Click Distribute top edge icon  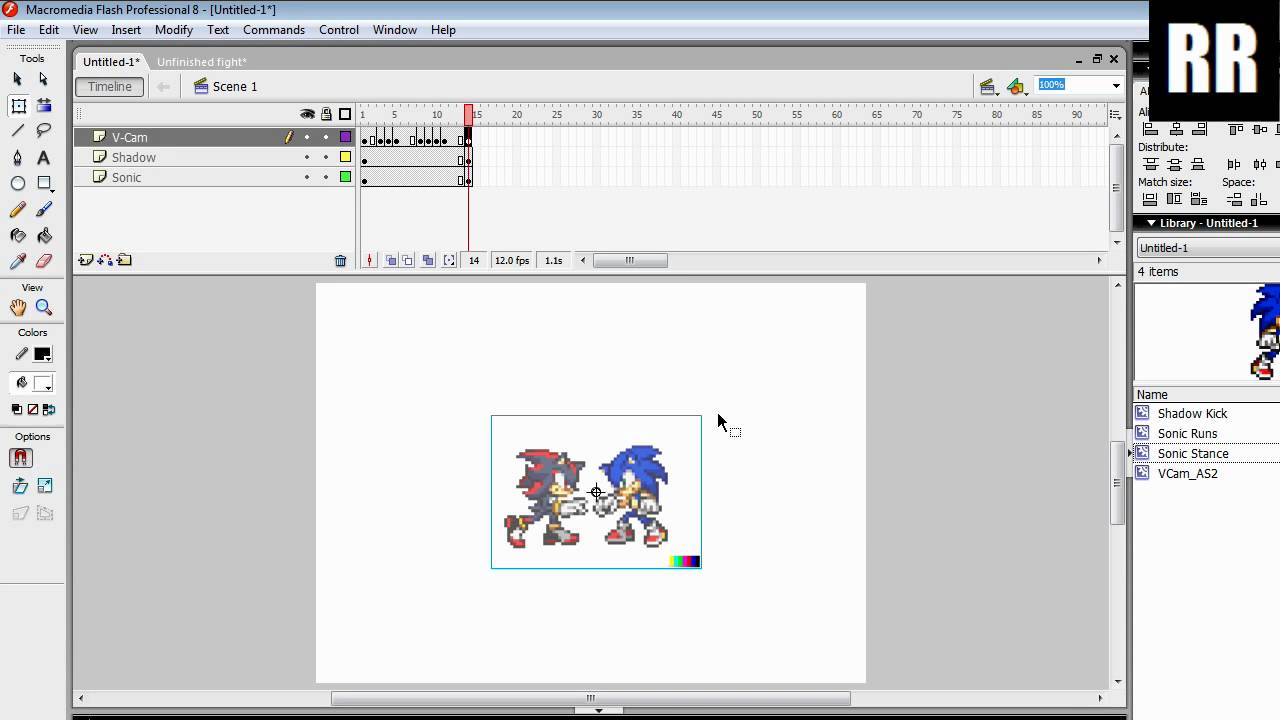point(1150,164)
